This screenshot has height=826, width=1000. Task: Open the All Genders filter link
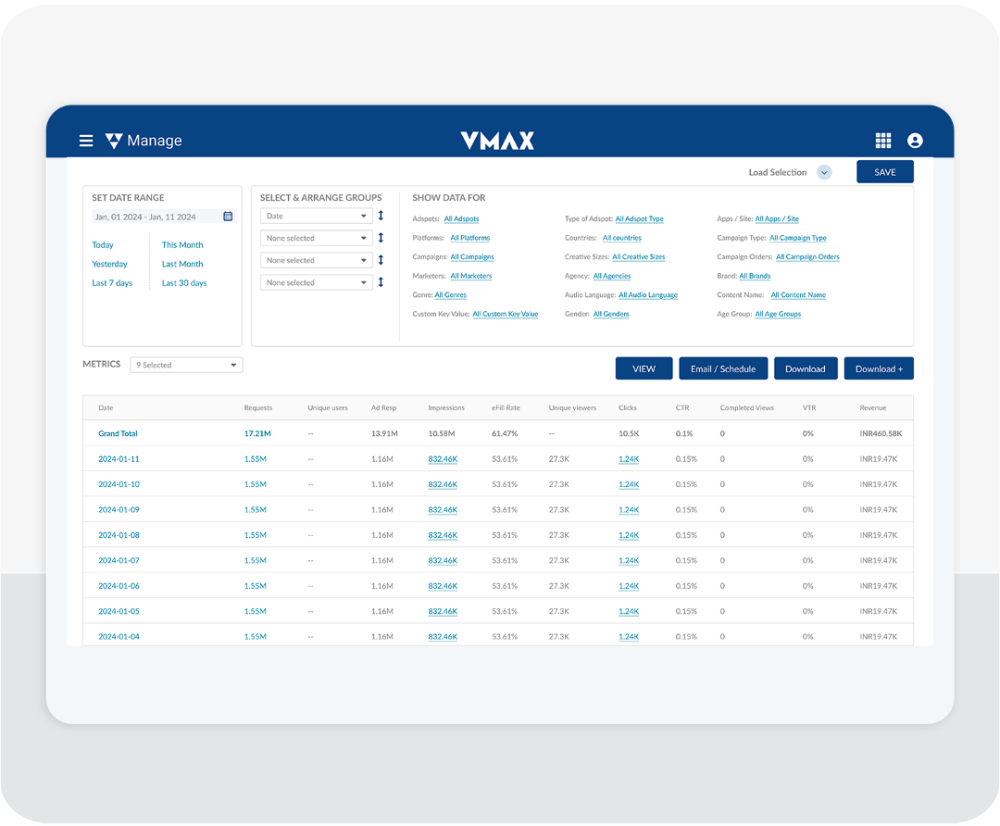pos(611,314)
